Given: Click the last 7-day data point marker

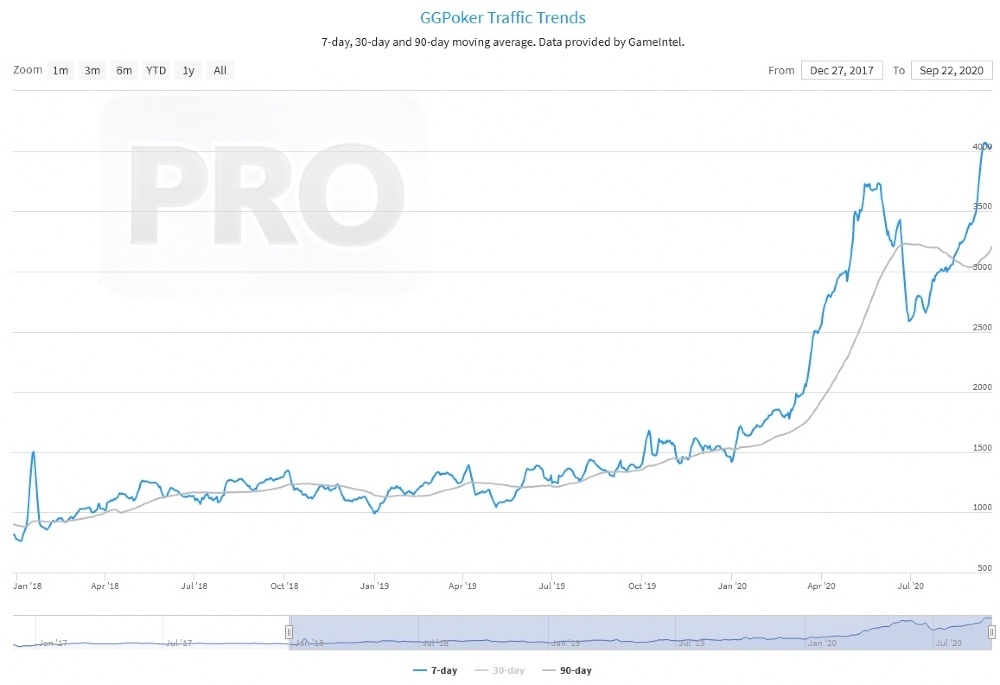Looking at the screenshot, I should tap(988, 146).
